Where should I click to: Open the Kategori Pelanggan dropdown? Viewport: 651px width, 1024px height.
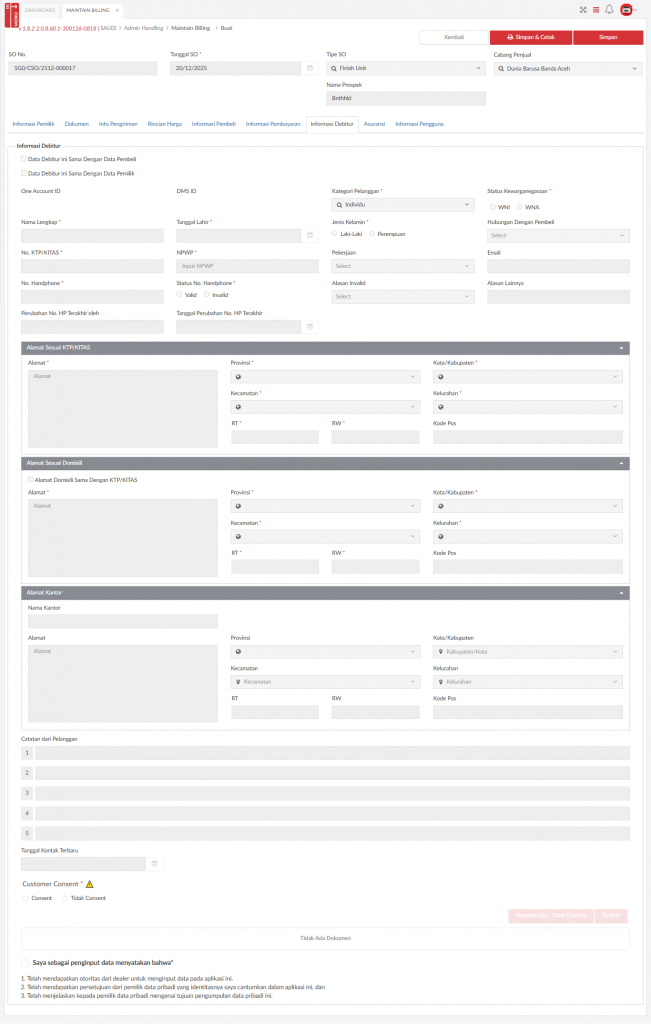click(x=403, y=204)
